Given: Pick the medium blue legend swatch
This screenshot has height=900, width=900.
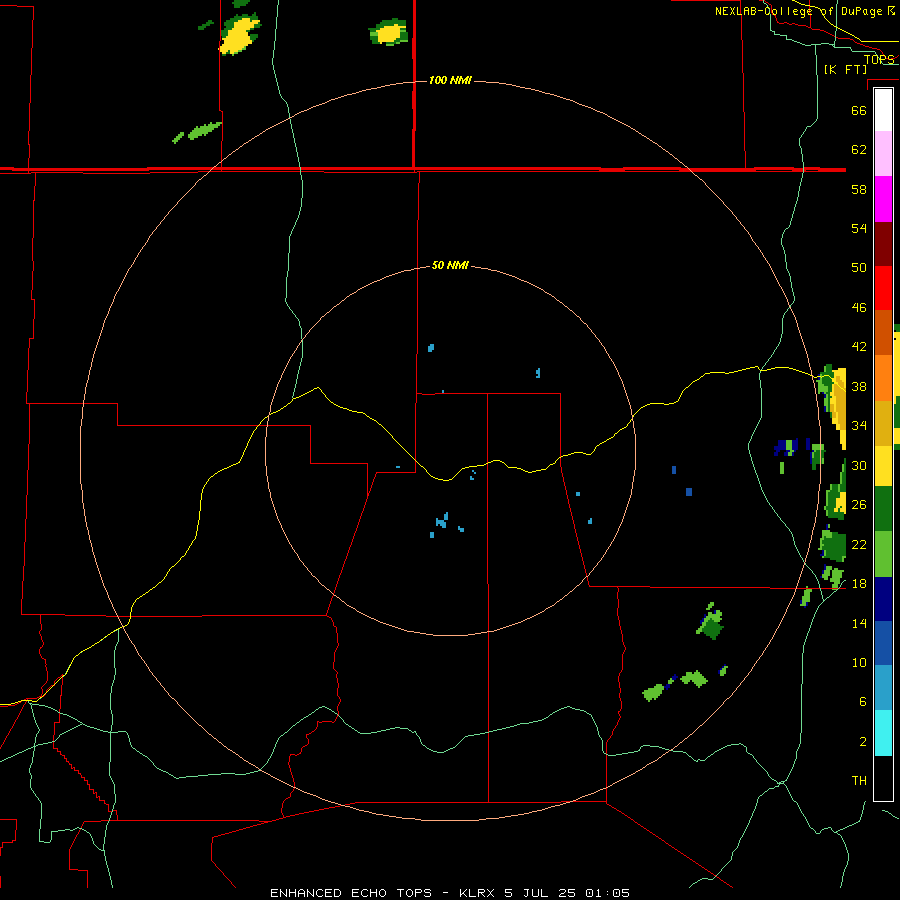Looking at the screenshot, I should (x=883, y=643).
